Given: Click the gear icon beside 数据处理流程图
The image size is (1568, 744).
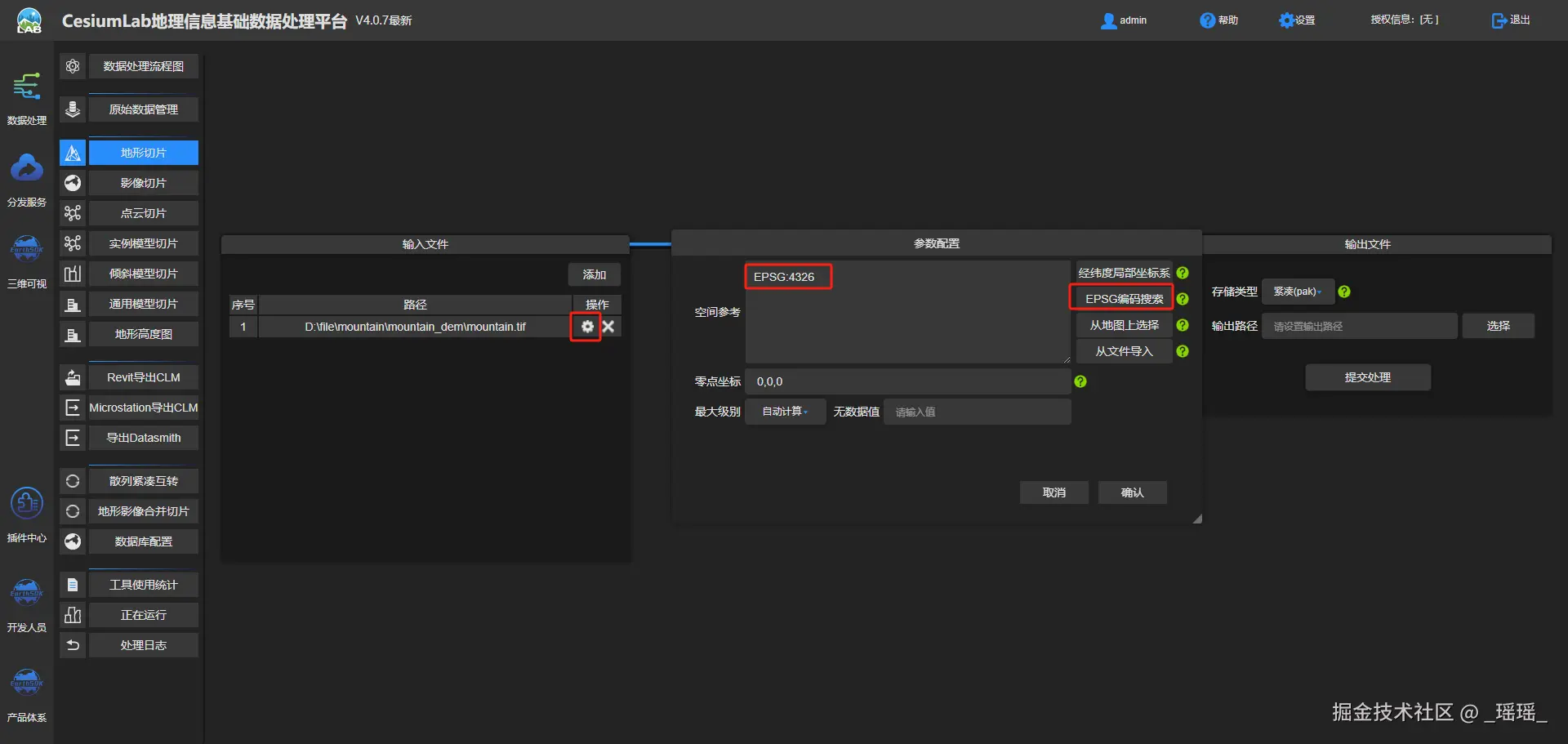Looking at the screenshot, I should click(73, 66).
